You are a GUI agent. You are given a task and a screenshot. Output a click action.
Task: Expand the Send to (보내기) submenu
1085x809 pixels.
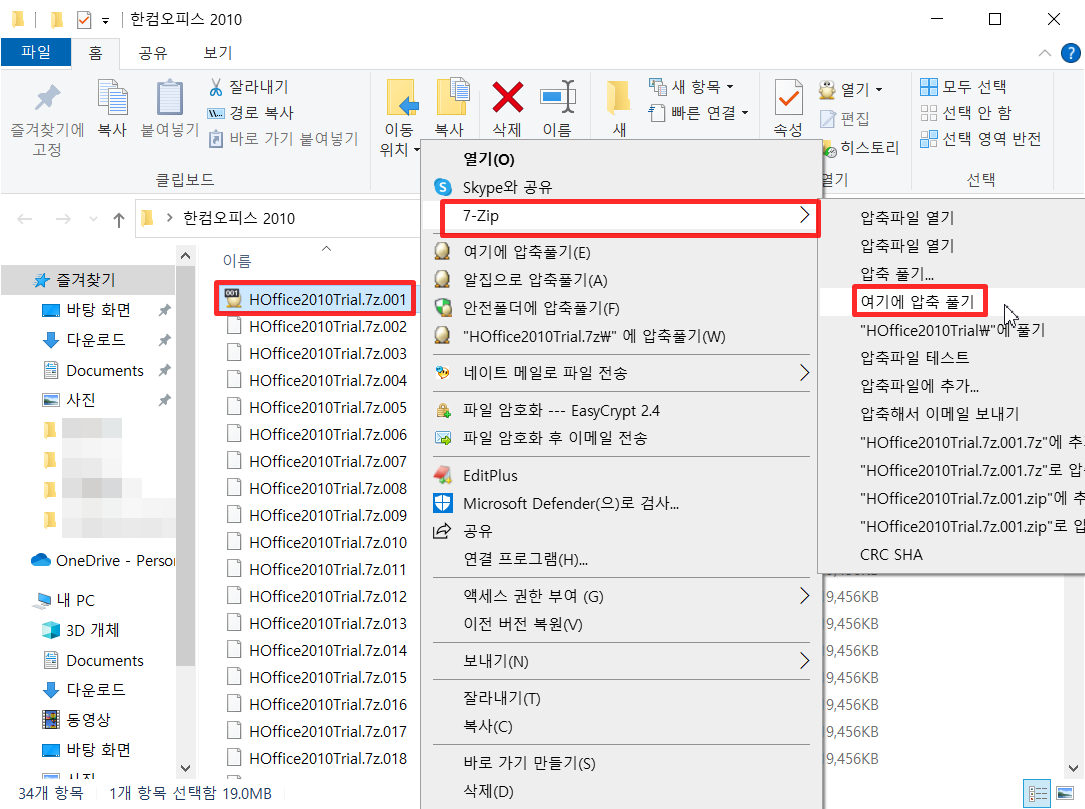pyautogui.click(x=621, y=661)
